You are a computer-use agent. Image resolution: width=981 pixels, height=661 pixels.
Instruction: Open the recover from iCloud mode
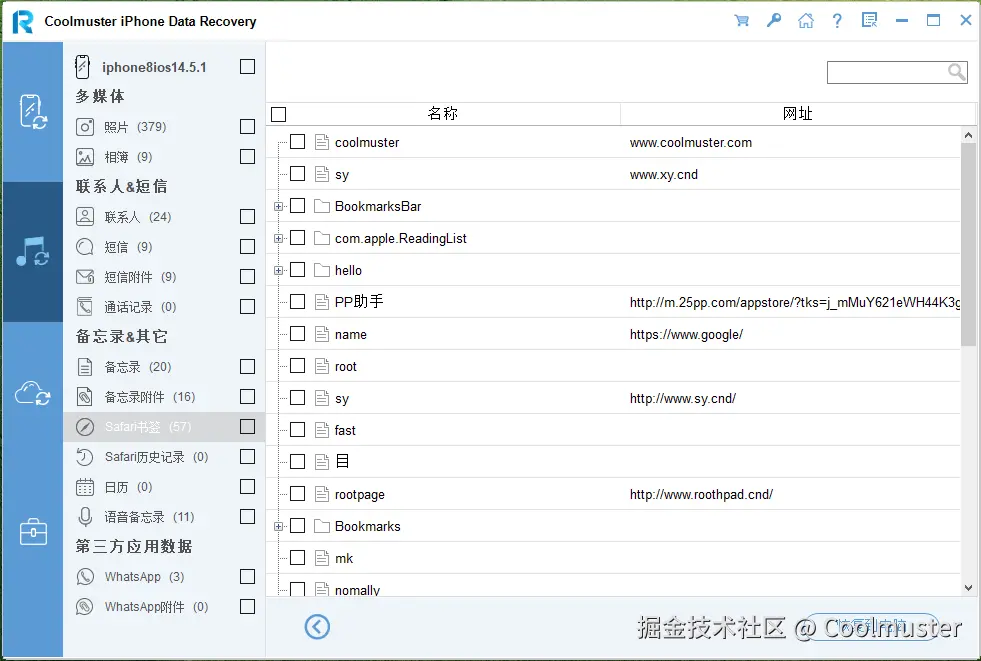click(x=33, y=392)
